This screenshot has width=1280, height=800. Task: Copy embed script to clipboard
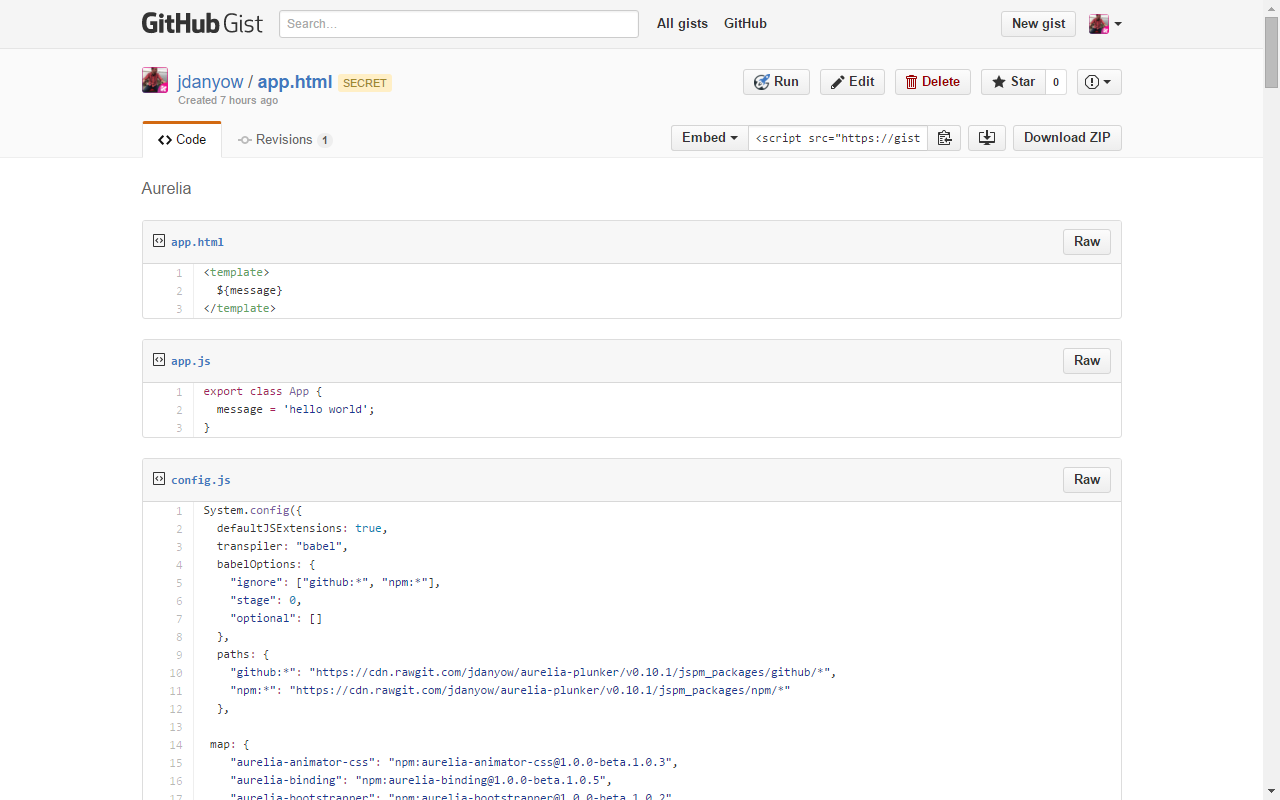tap(944, 138)
